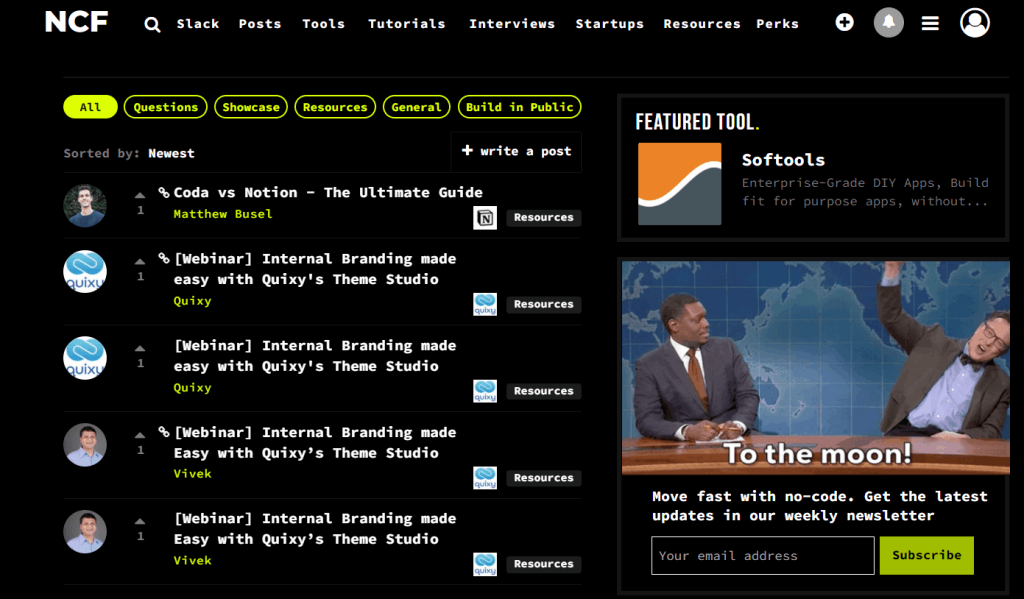The height and width of the screenshot is (599, 1024).
Task: Click Resources tag on Coda vs Notion post
Action: coord(543,218)
